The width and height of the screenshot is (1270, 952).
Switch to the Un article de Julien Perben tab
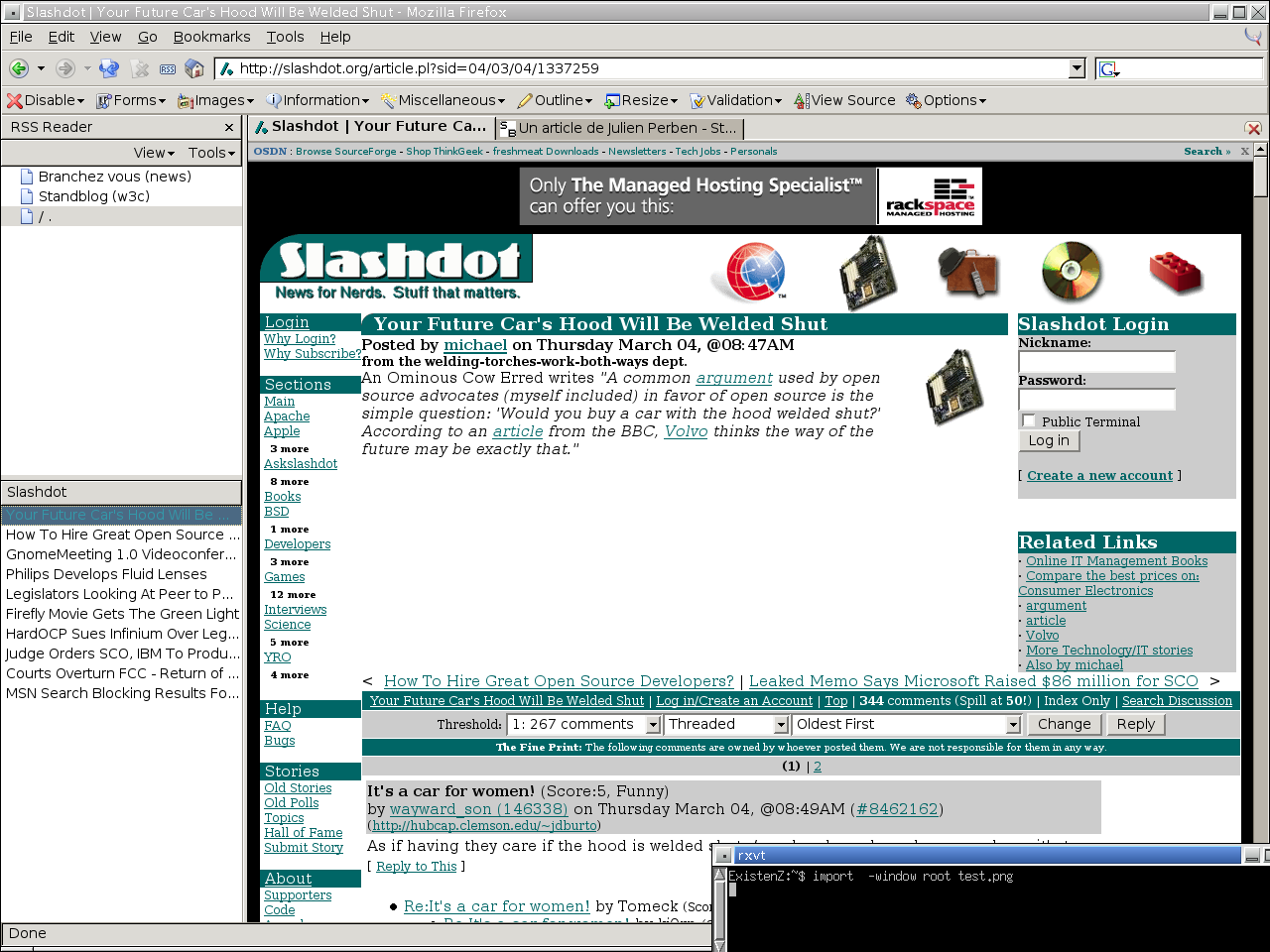pyautogui.click(x=619, y=129)
